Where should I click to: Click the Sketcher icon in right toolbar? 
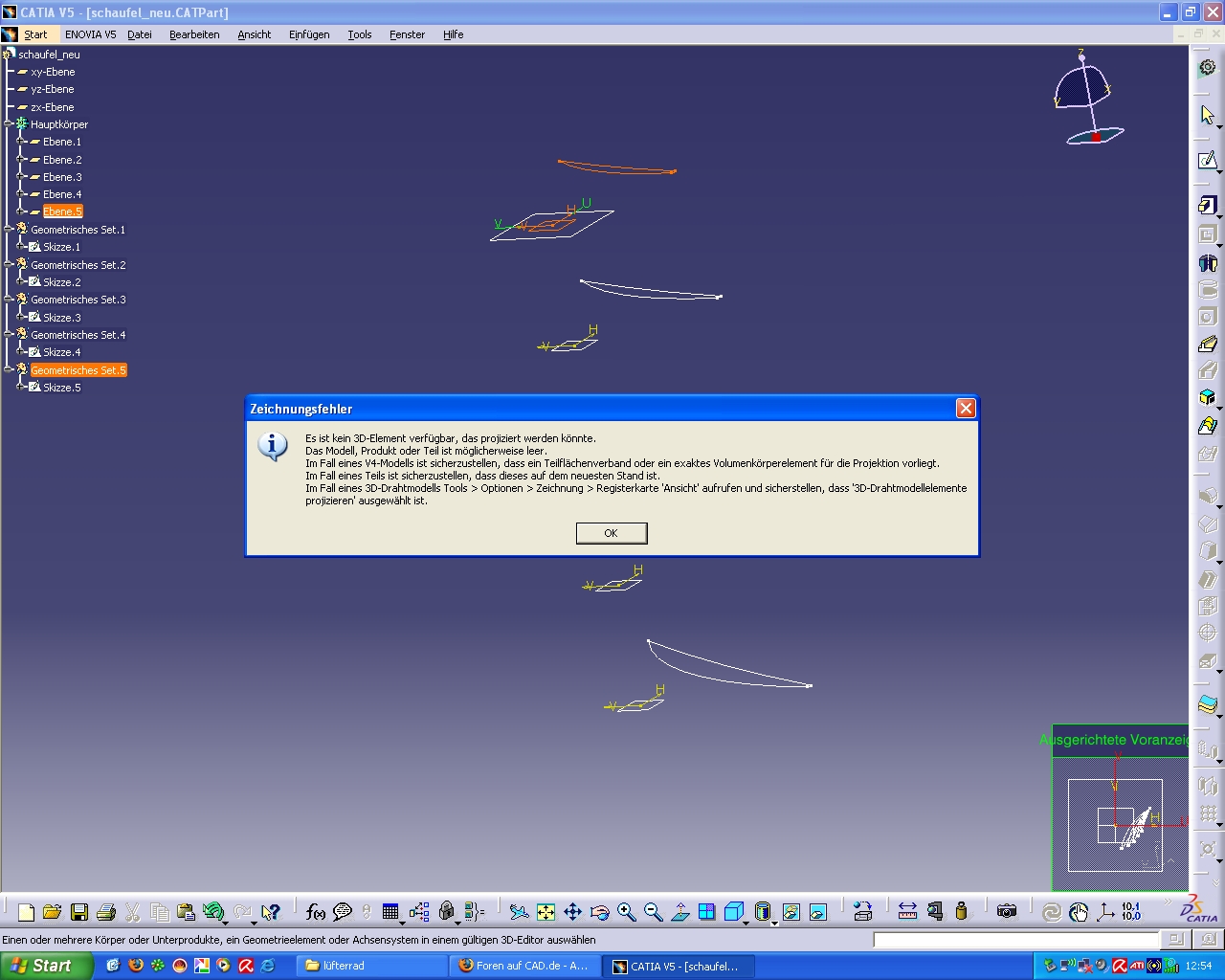pyautogui.click(x=1208, y=160)
